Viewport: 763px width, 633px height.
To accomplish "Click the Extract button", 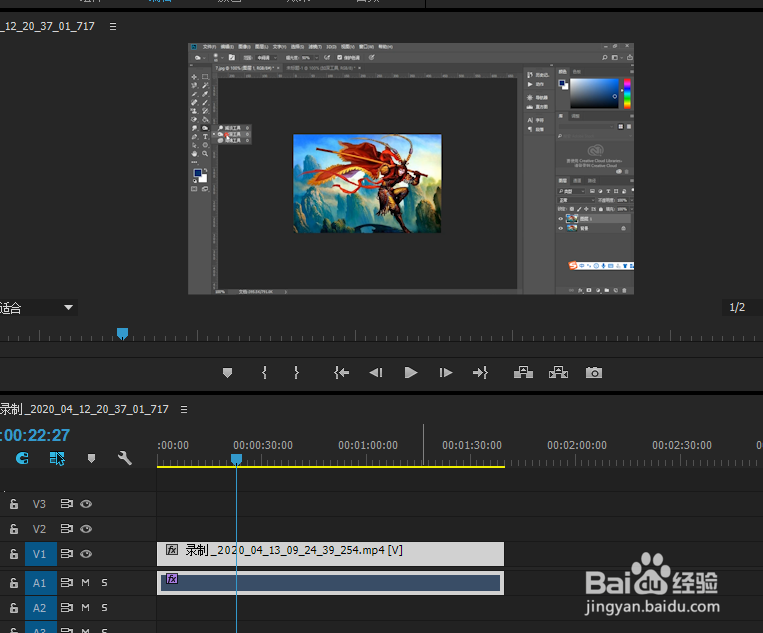I will [x=559, y=373].
